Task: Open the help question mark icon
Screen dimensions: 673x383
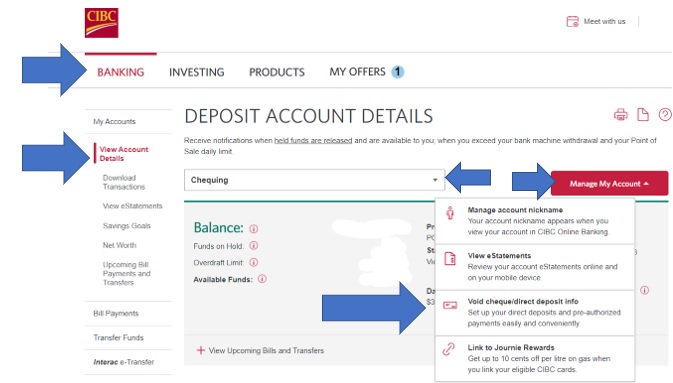Action: tap(665, 115)
